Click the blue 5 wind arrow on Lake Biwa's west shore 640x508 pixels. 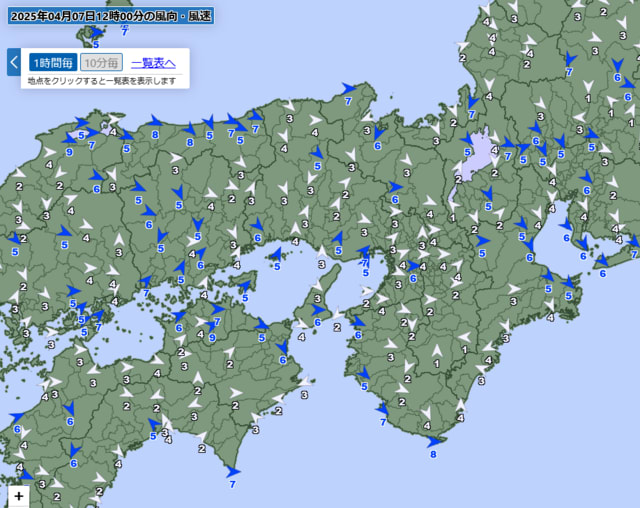[x=467, y=139]
